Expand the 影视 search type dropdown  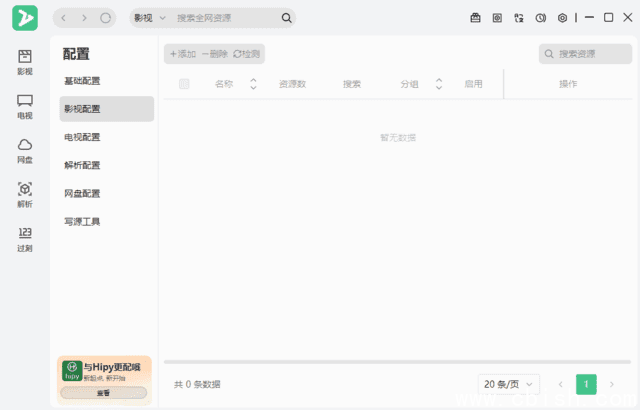click(x=149, y=18)
